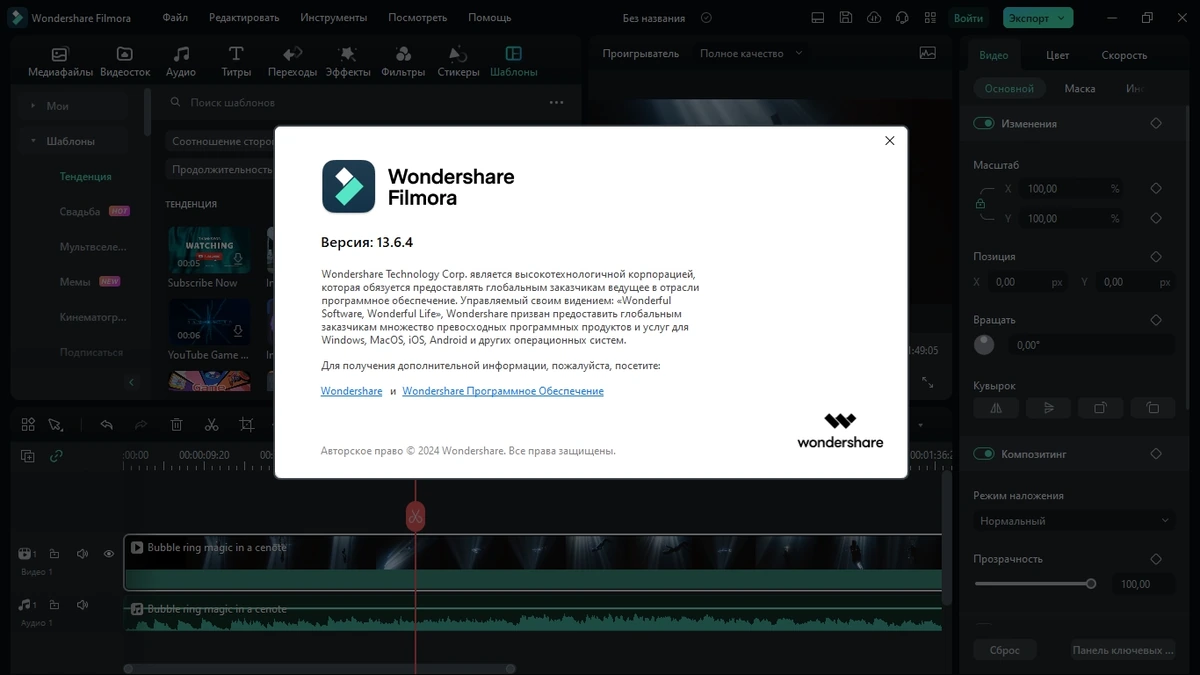Image resolution: width=1200 pixels, height=675 pixels.
Task: Mute the Аудио 1 track
Action: pos(82,605)
